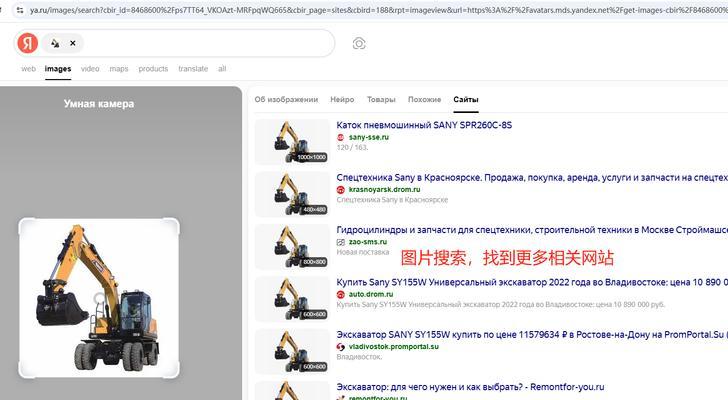Screen dimensions: 728x400
Task: Visit the auto.drom.ru site link
Action: coord(371,294)
